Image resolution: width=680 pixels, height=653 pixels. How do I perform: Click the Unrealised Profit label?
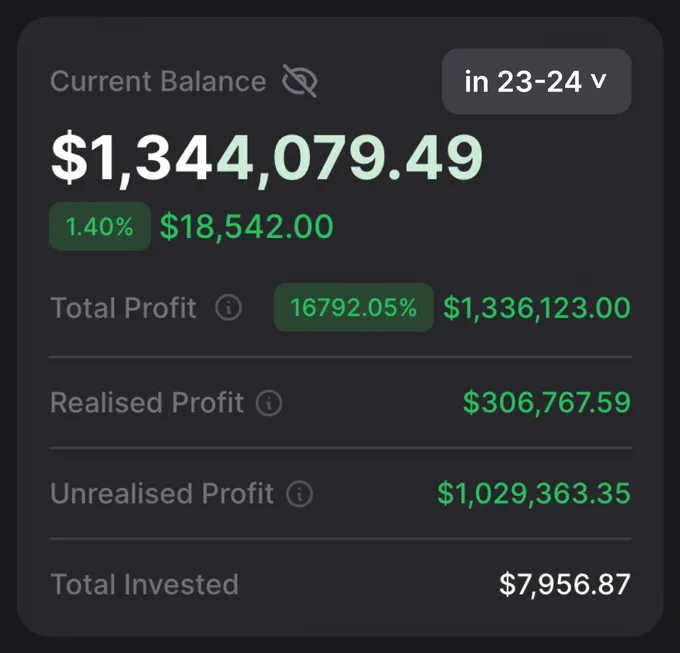[x=162, y=493]
